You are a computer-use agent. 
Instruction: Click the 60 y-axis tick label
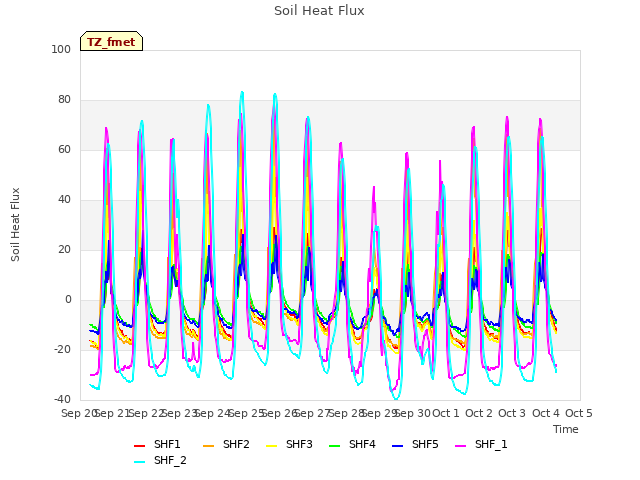(64, 150)
